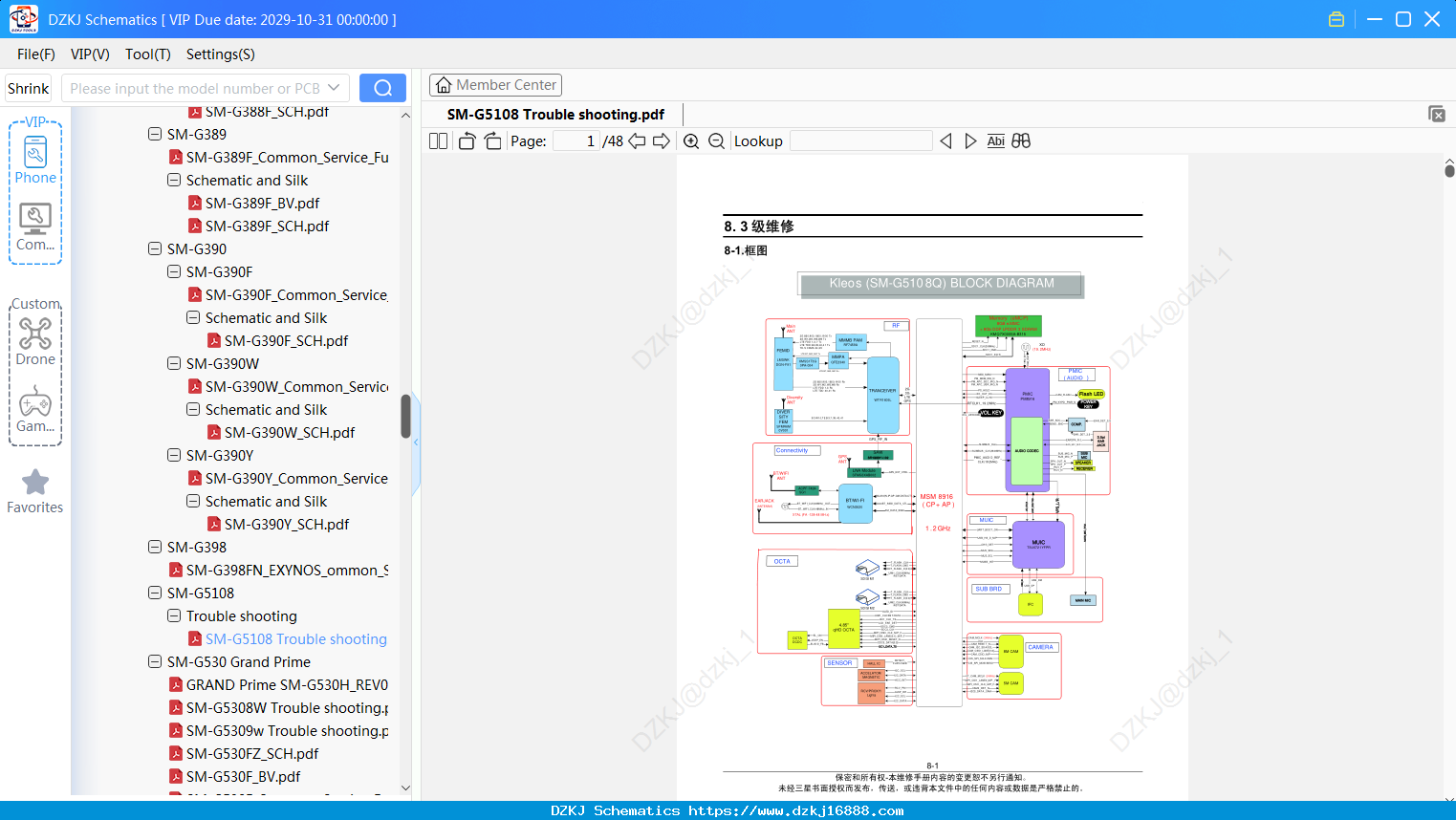Open the model number dropdown arrow
The image size is (1456, 820).
coord(334,88)
